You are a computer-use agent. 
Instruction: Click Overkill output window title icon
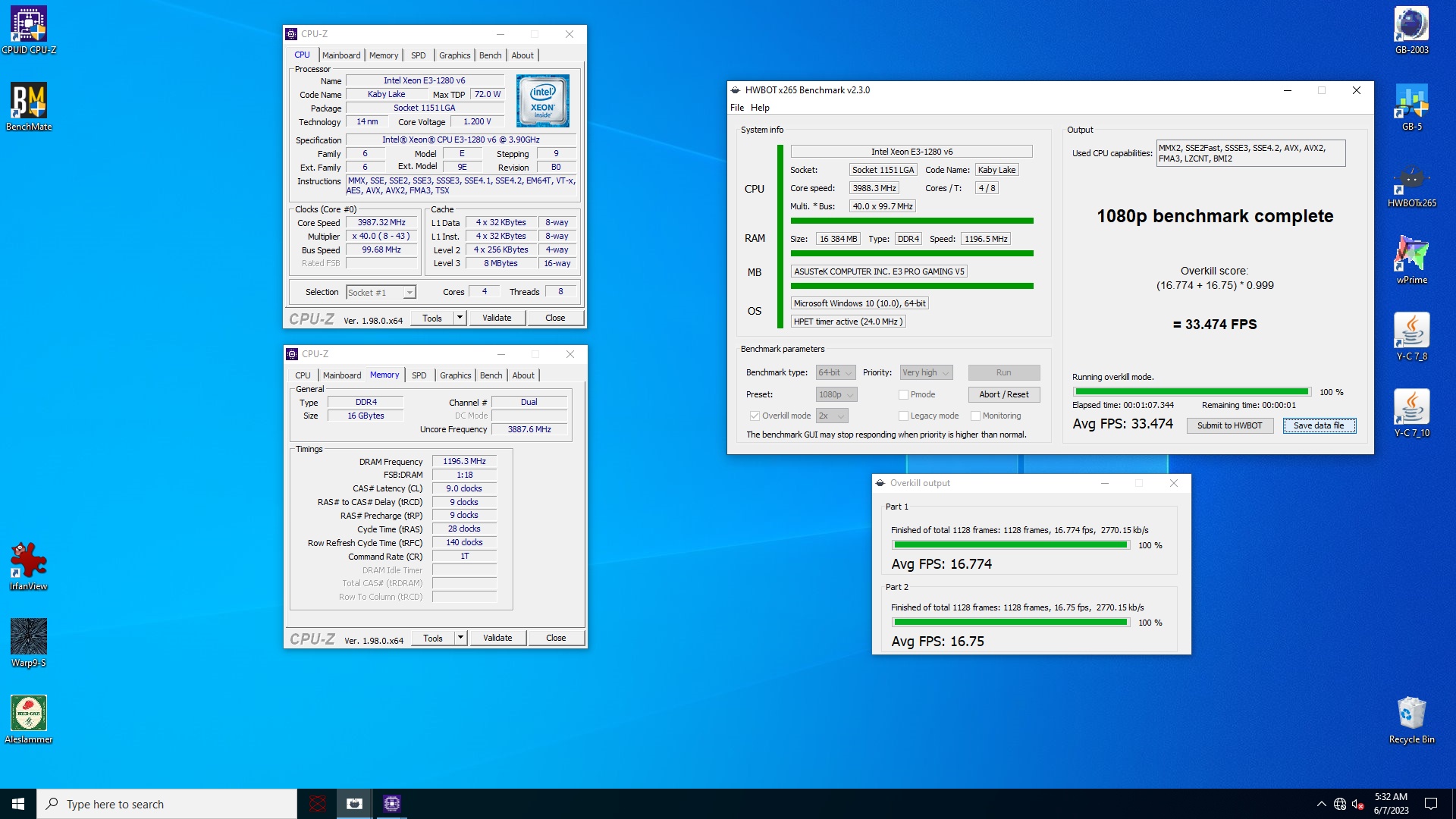pyautogui.click(x=880, y=483)
